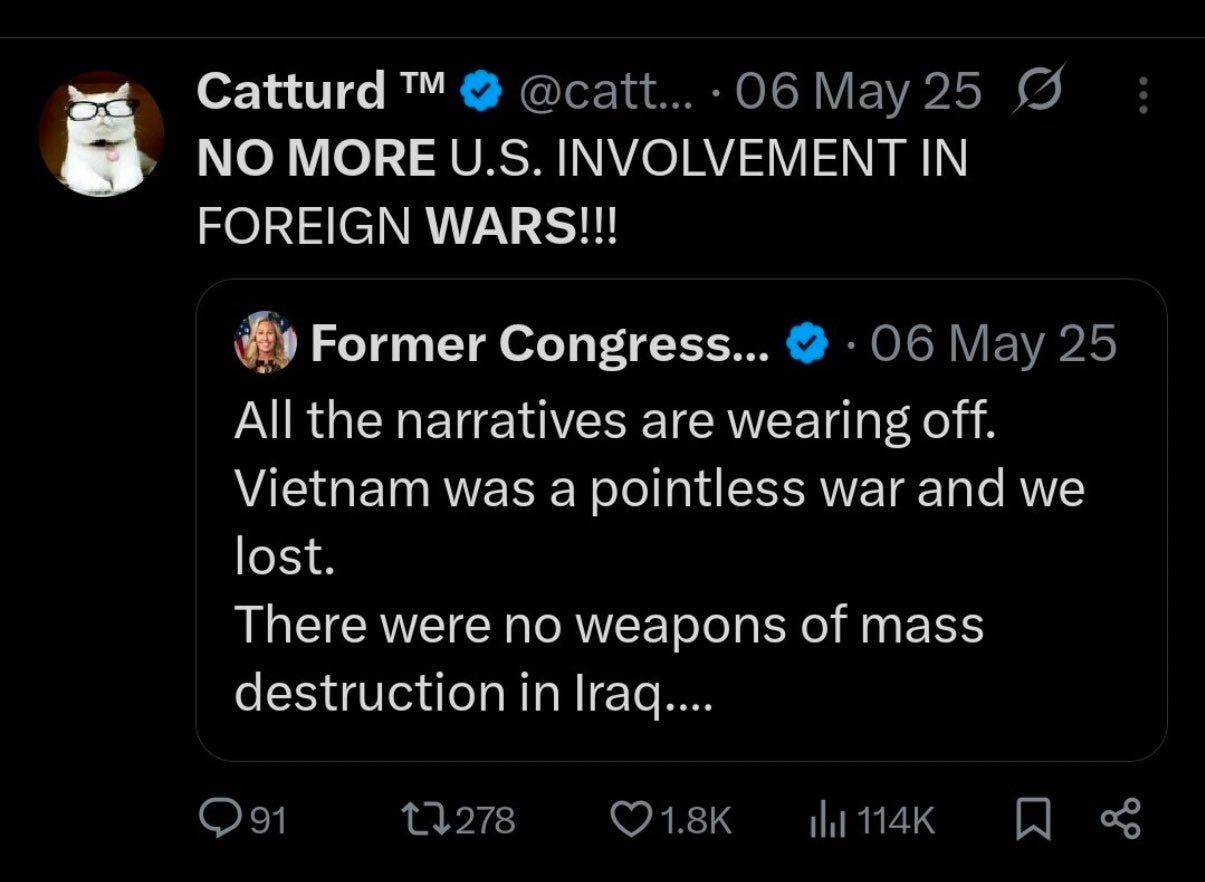
Task: View the 91 replies
Action: click(268, 820)
